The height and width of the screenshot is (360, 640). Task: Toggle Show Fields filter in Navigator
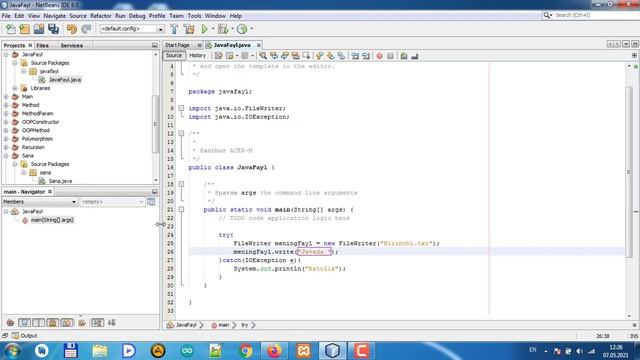(24, 323)
